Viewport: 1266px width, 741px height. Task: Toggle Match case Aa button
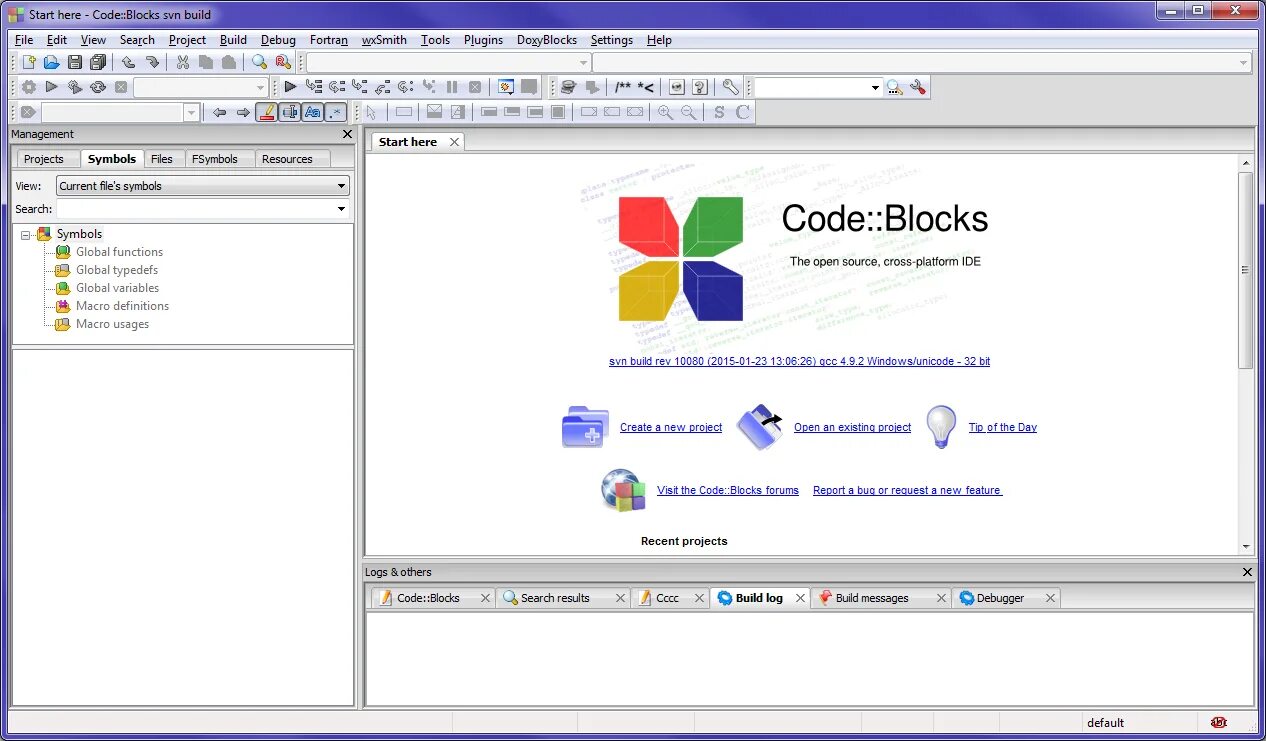(313, 112)
